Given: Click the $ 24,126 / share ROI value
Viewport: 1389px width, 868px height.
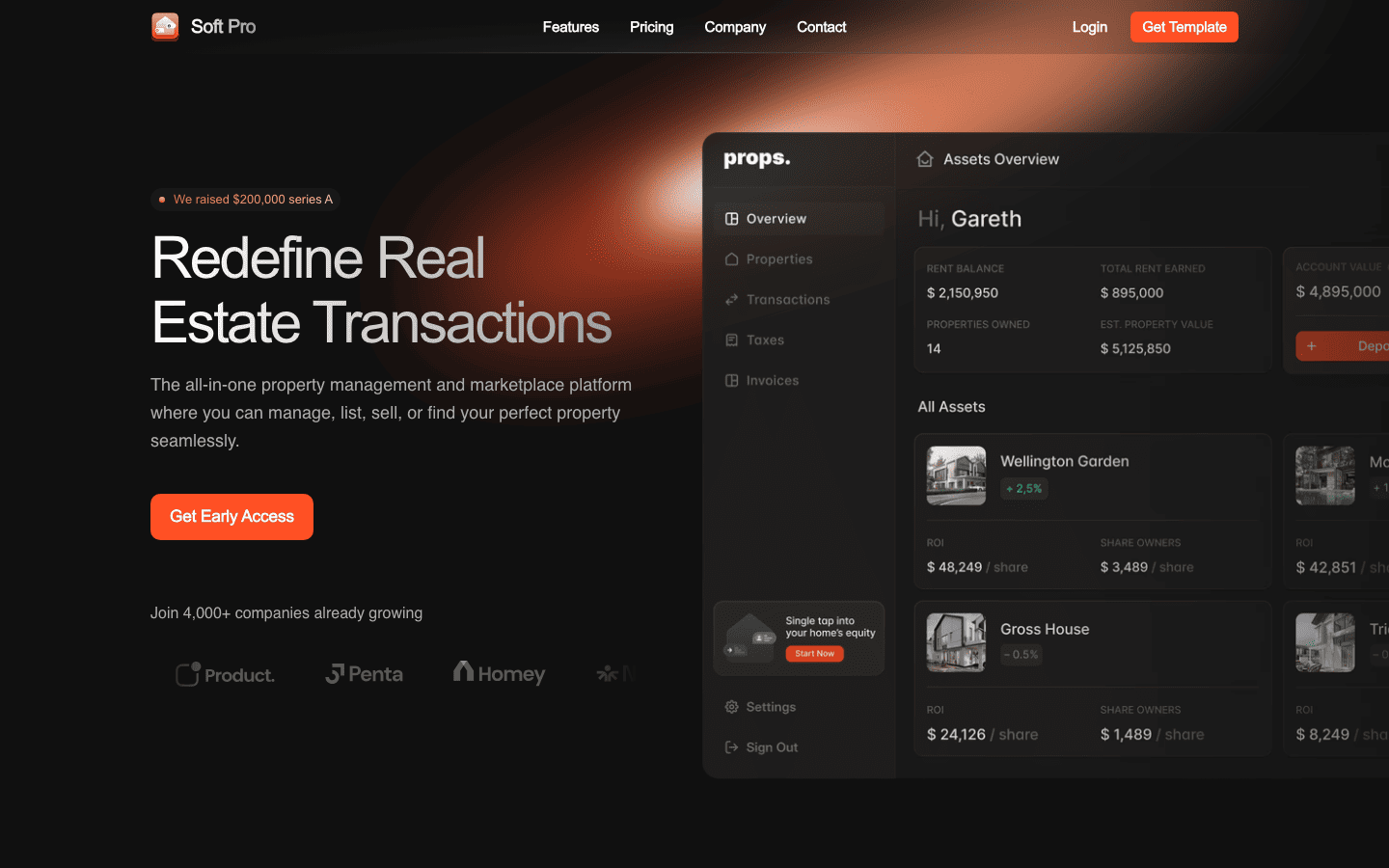Looking at the screenshot, I should click(x=983, y=735).
